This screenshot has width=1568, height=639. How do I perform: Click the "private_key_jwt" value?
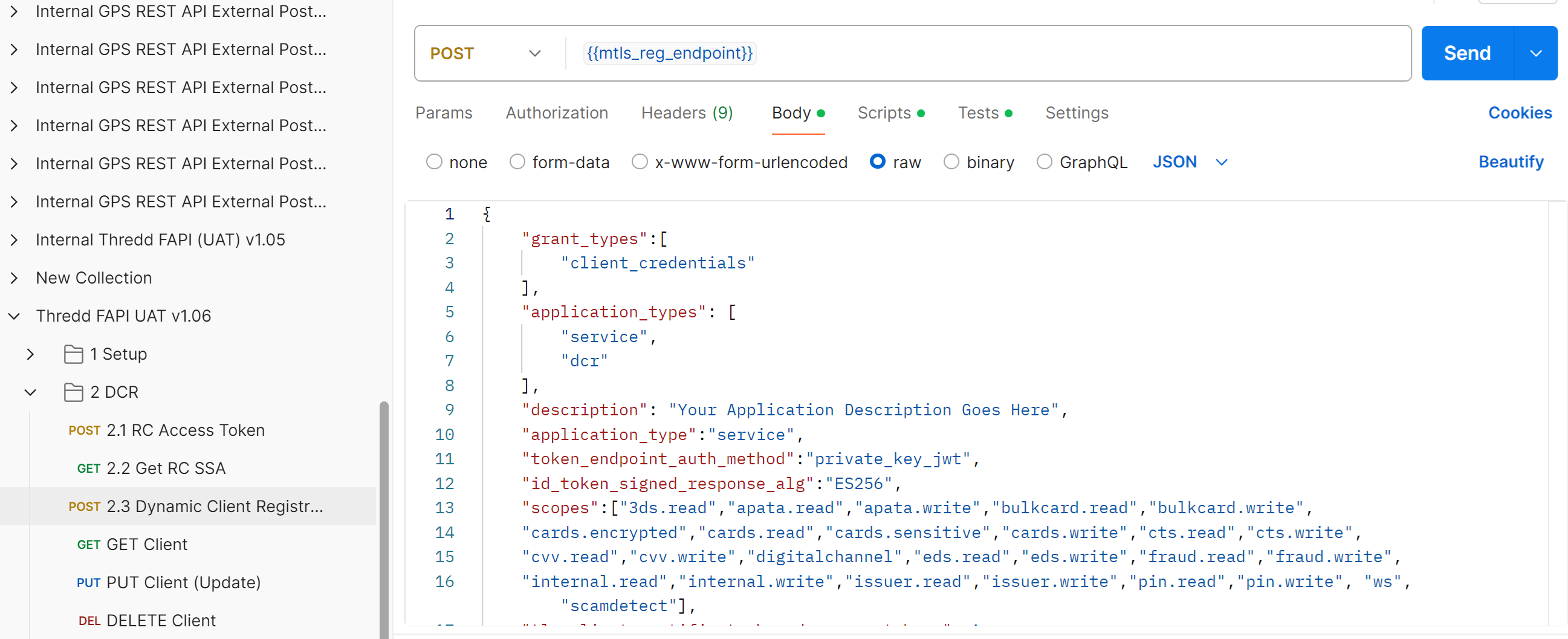(x=888, y=459)
